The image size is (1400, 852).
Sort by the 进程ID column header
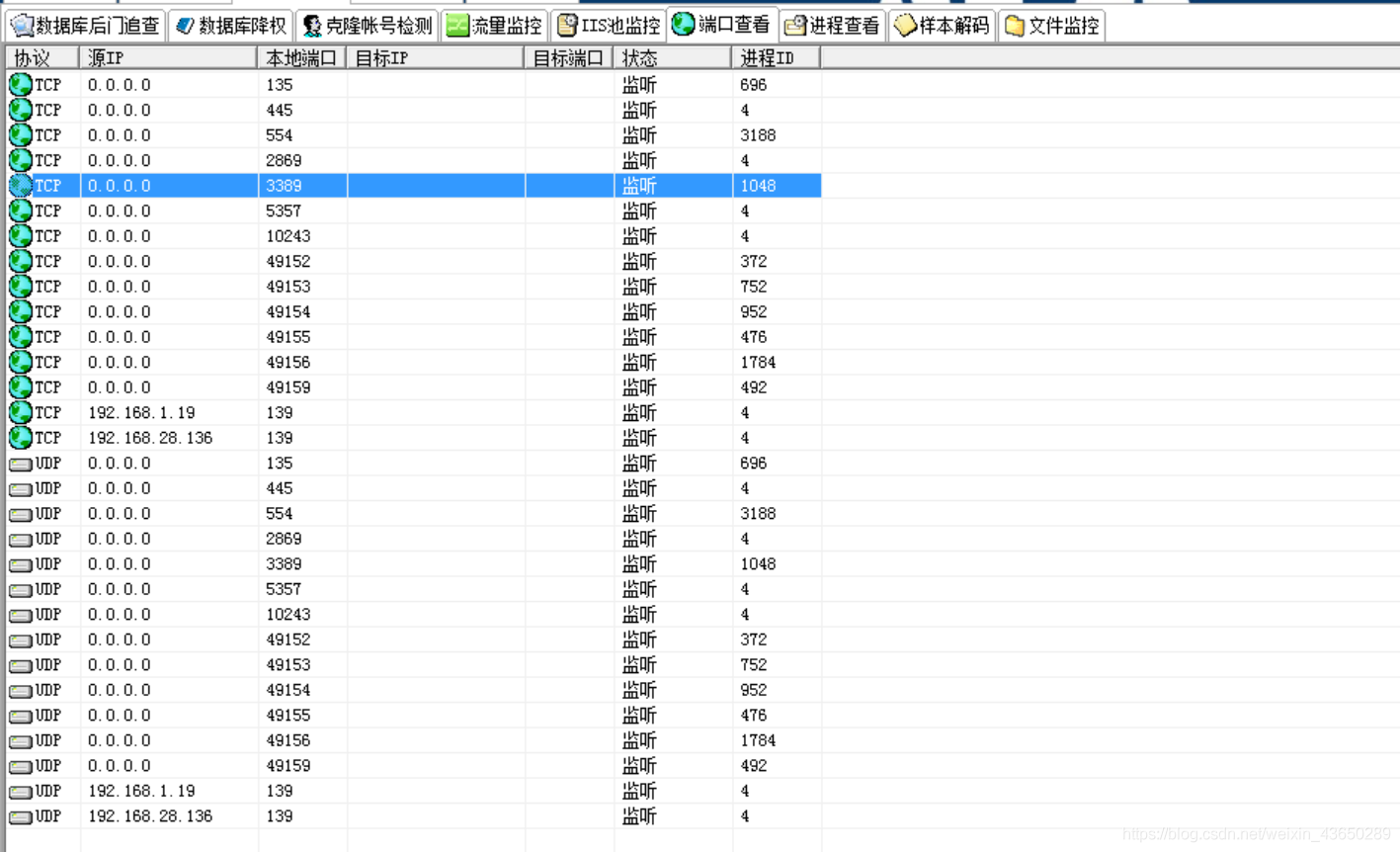point(777,58)
